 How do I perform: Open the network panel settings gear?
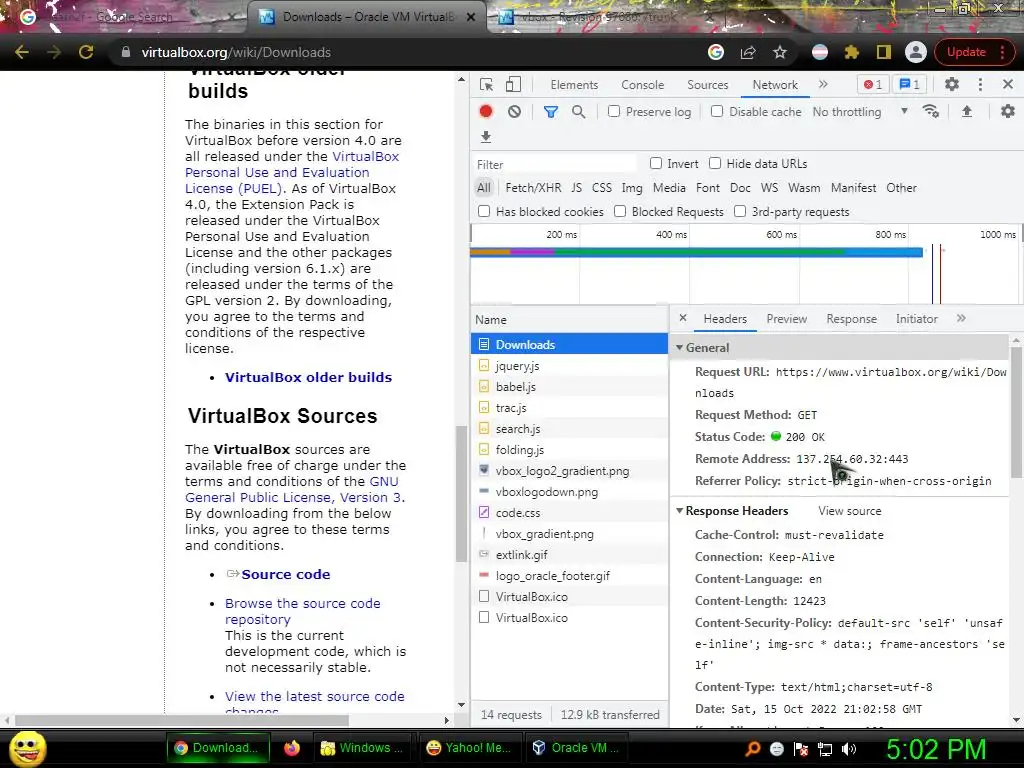tap(1008, 112)
